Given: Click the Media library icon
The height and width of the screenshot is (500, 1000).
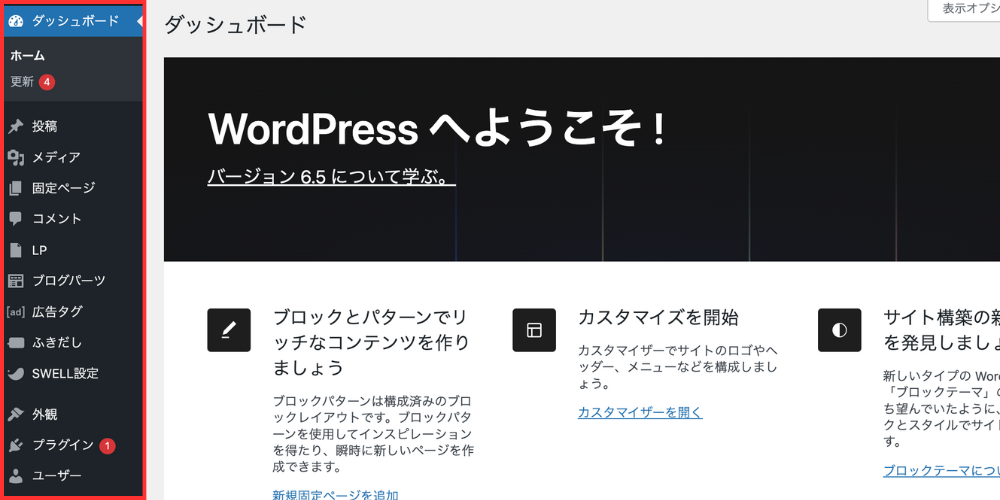Looking at the screenshot, I should pyautogui.click(x=16, y=158).
